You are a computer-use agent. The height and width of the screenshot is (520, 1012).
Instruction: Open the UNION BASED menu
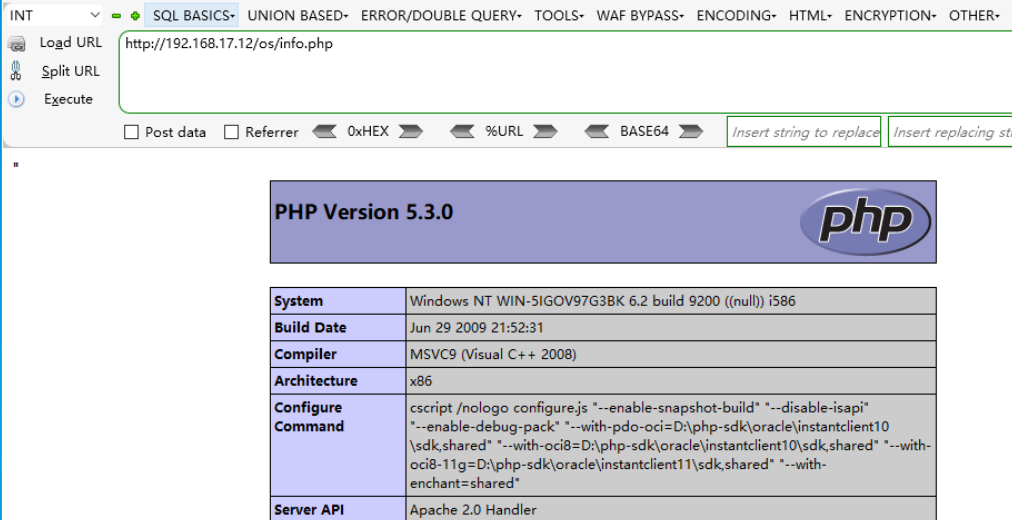tap(298, 15)
